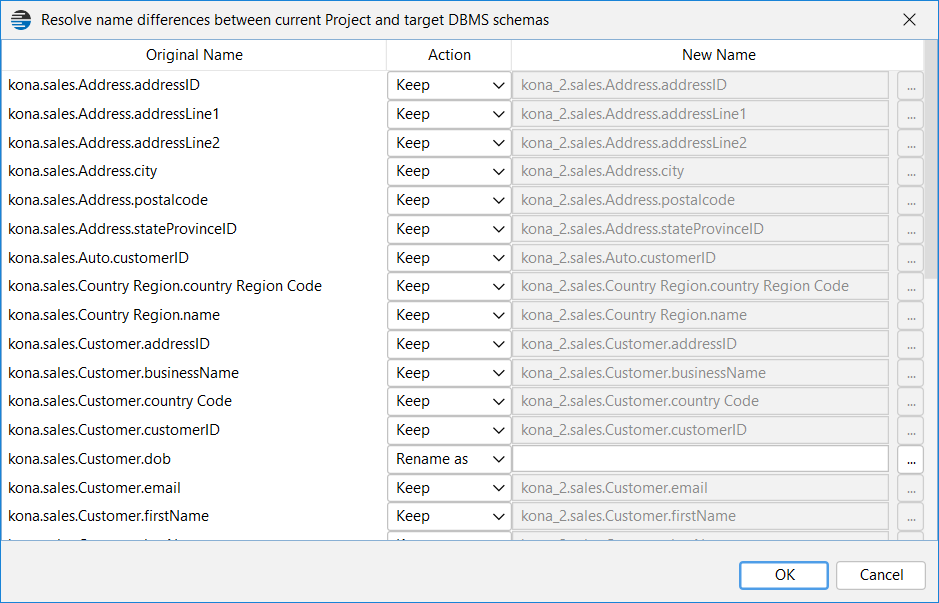939x603 pixels.
Task: Open Action dropdown for kona.sales.Address.addressLine1
Action: coord(449,114)
